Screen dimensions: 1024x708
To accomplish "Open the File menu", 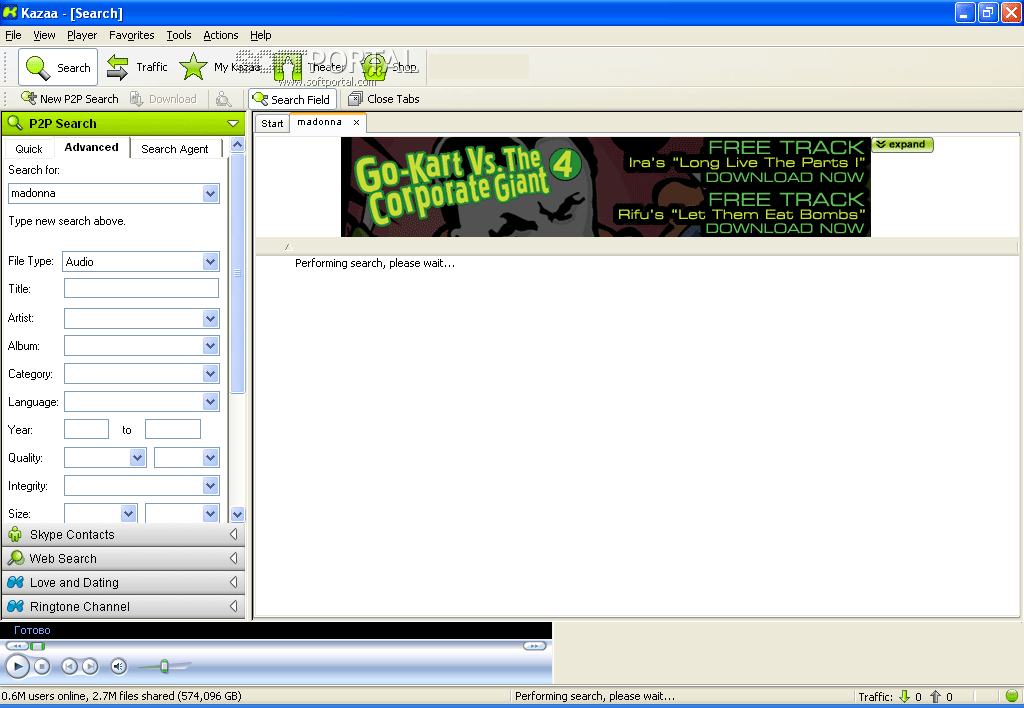I will [13, 35].
